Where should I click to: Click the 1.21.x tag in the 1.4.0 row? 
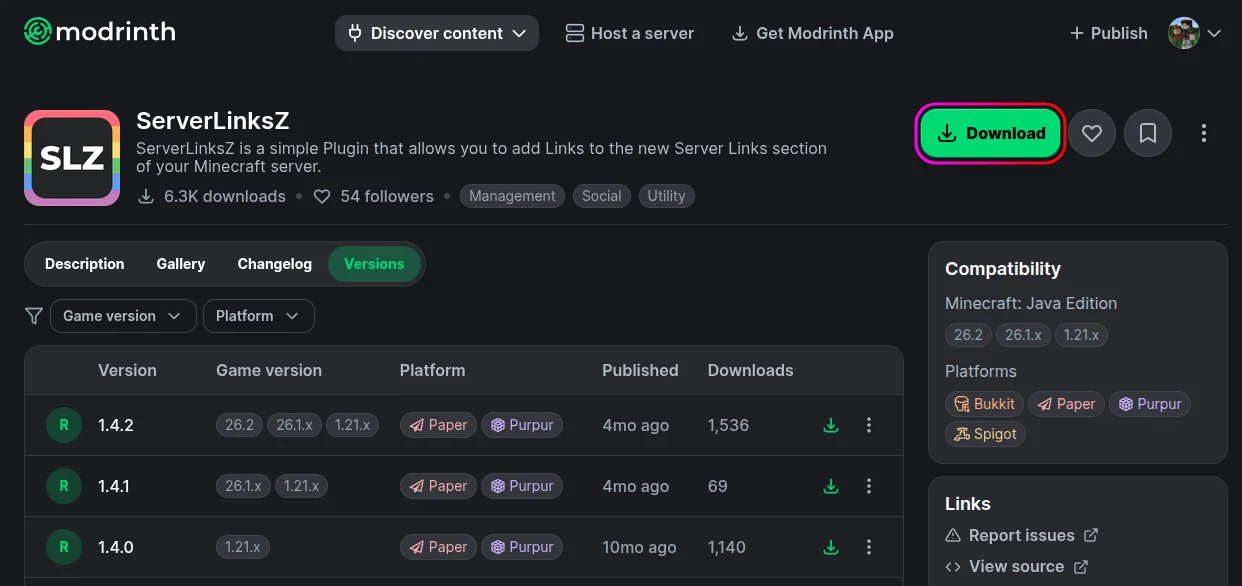coord(243,547)
